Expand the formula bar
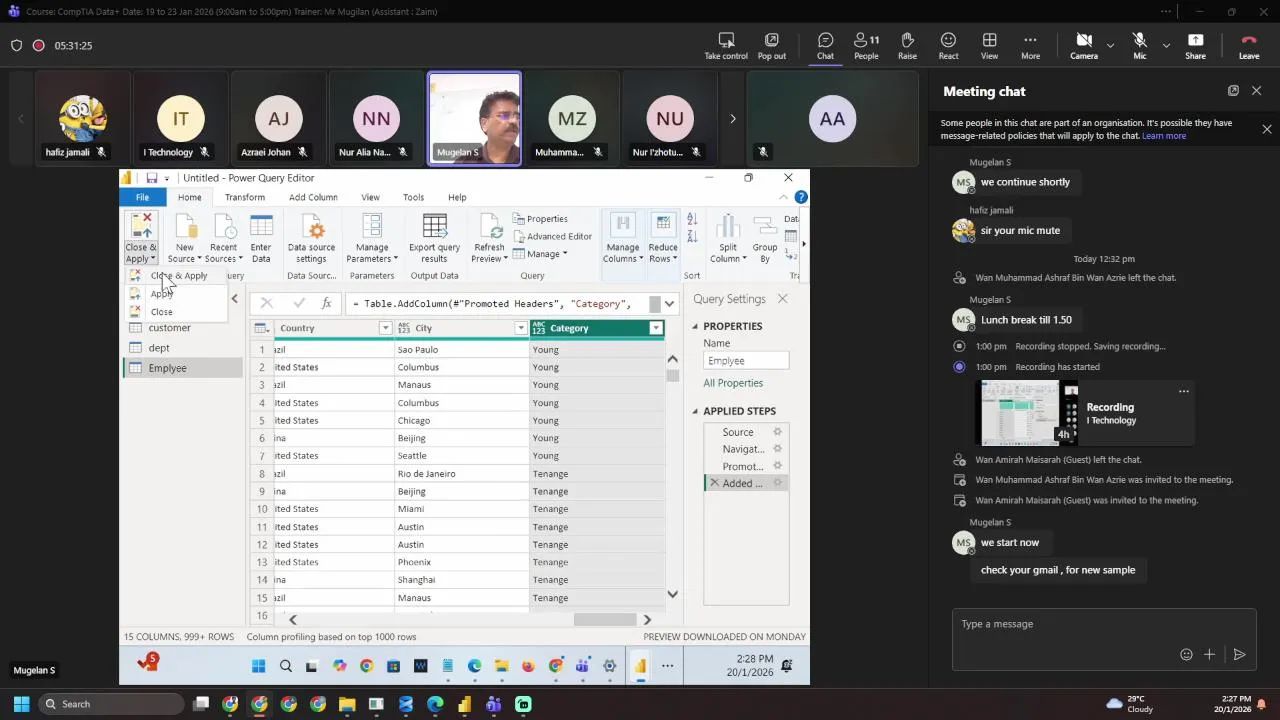The height and width of the screenshot is (720, 1280). [669, 303]
